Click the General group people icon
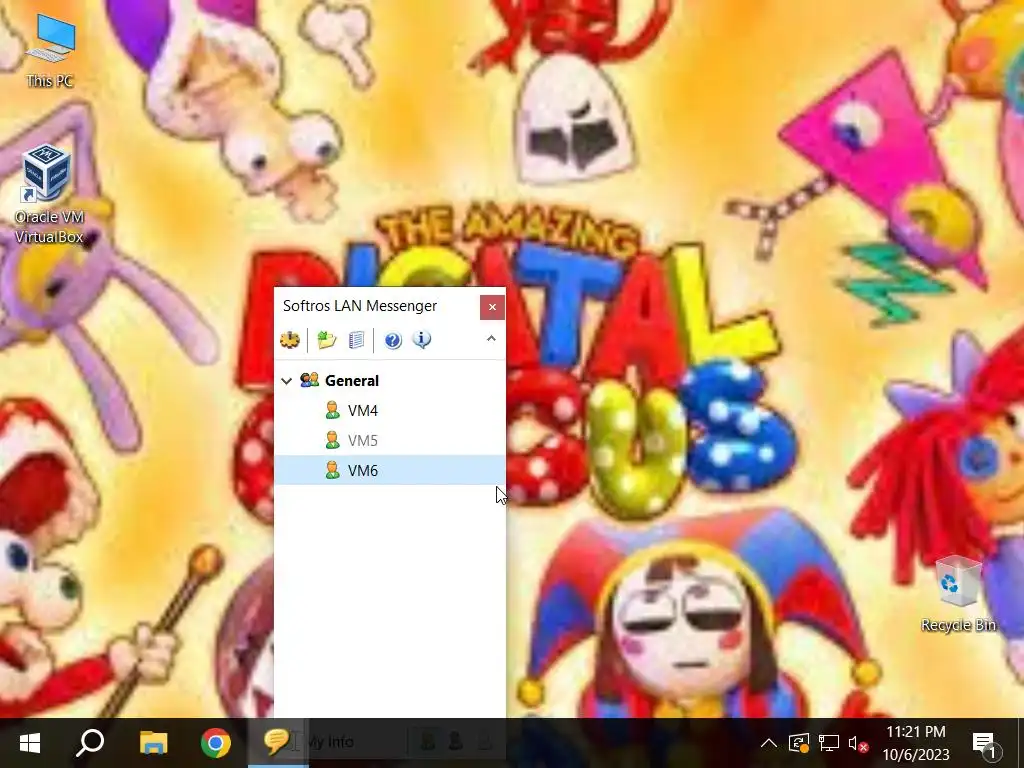This screenshot has width=1024, height=768. tap(310, 380)
